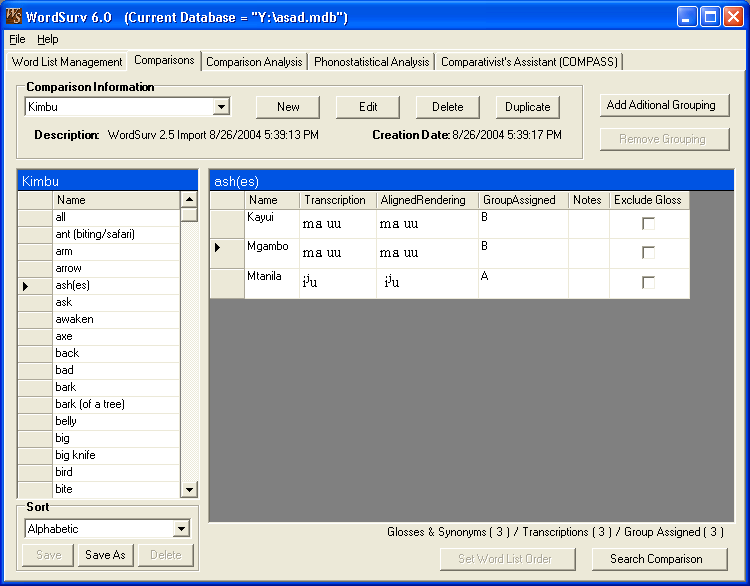Click the Edit comparison button
The height and width of the screenshot is (586, 750).
[x=368, y=107]
